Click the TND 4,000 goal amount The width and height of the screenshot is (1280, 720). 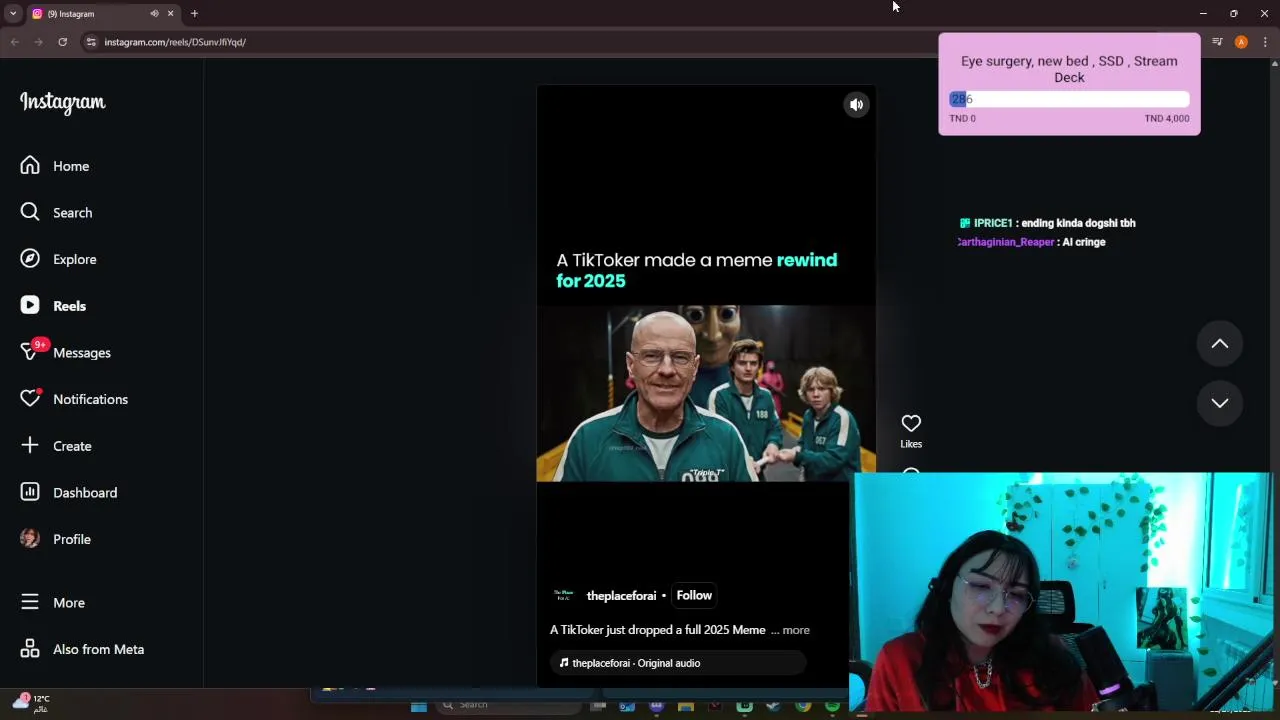[x=1167, y=118]
